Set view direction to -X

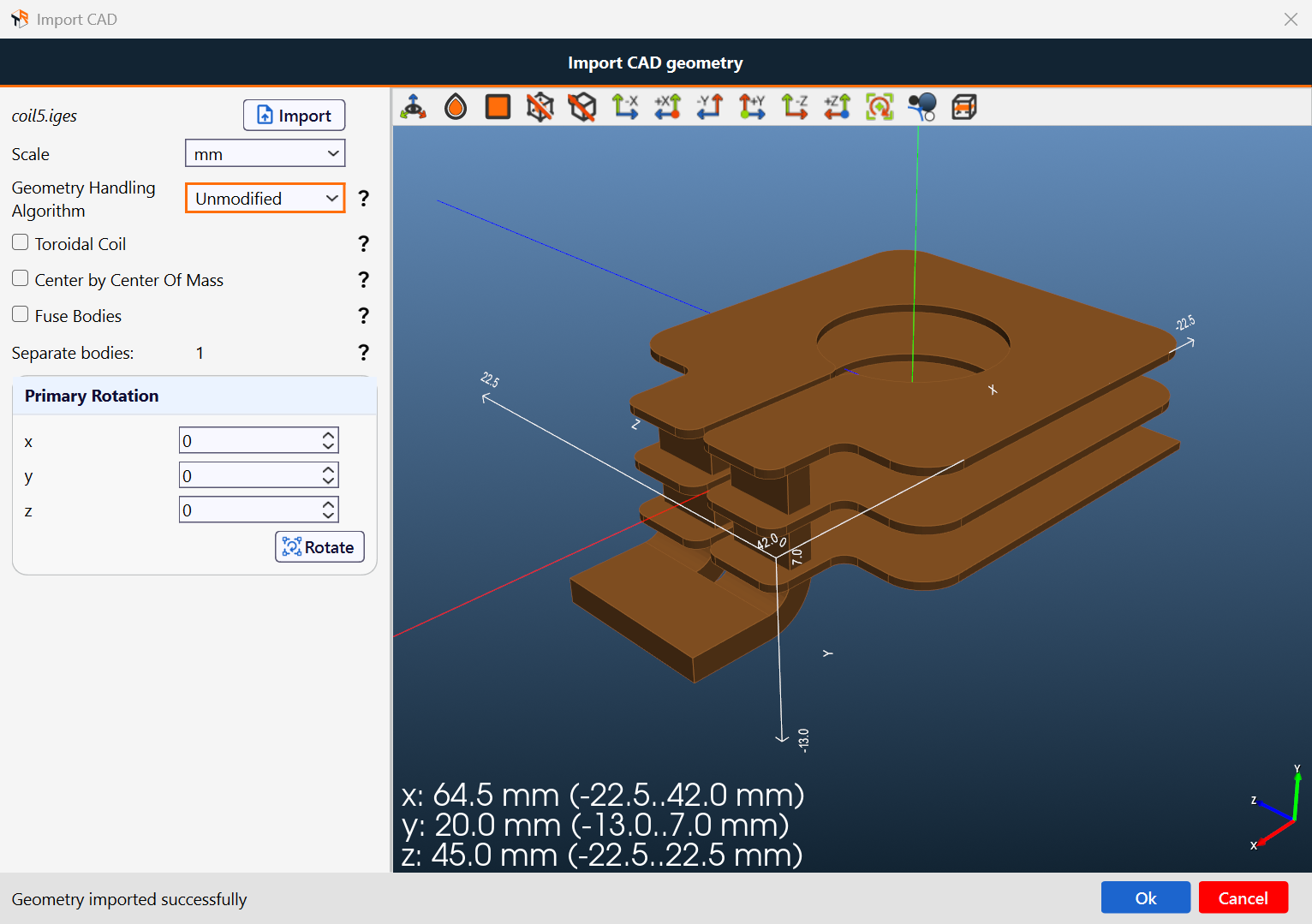click(x=625, y=107)
